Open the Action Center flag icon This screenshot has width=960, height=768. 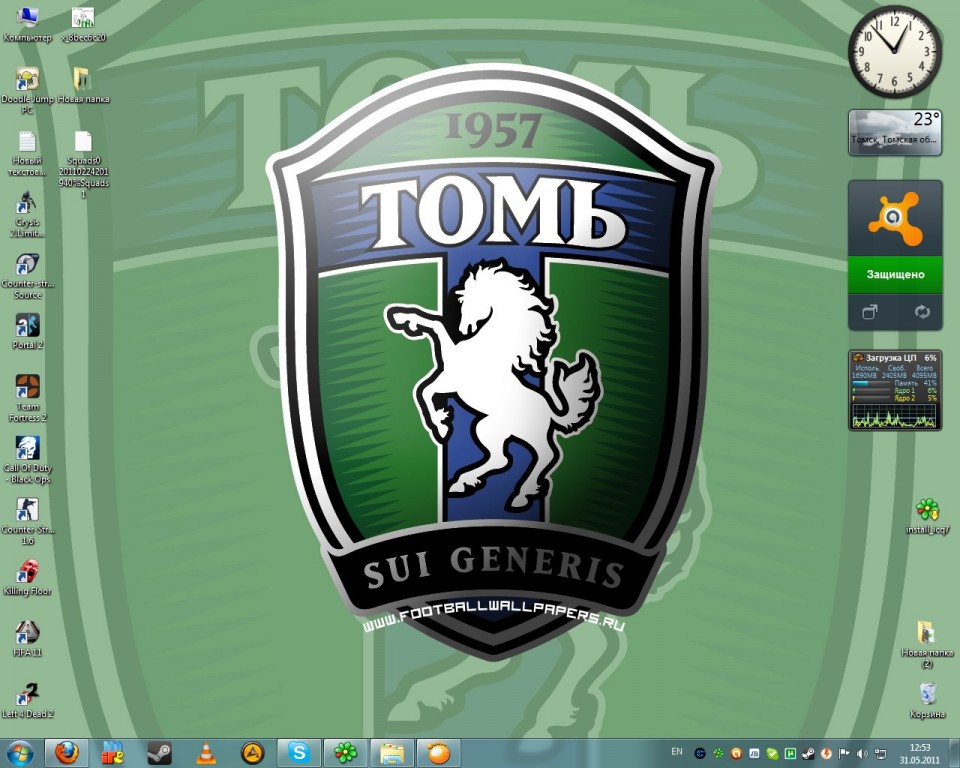click(x=844, y=753)
